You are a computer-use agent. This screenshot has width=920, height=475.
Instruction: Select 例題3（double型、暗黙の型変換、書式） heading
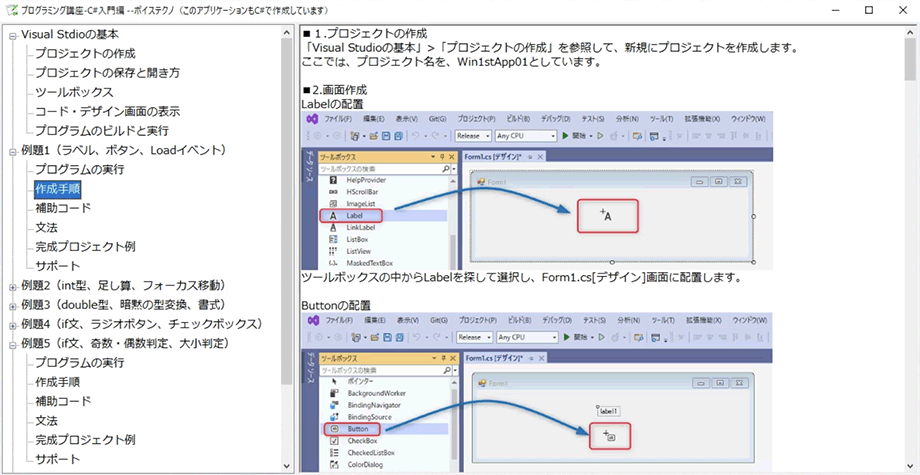[x=123, y=305]
